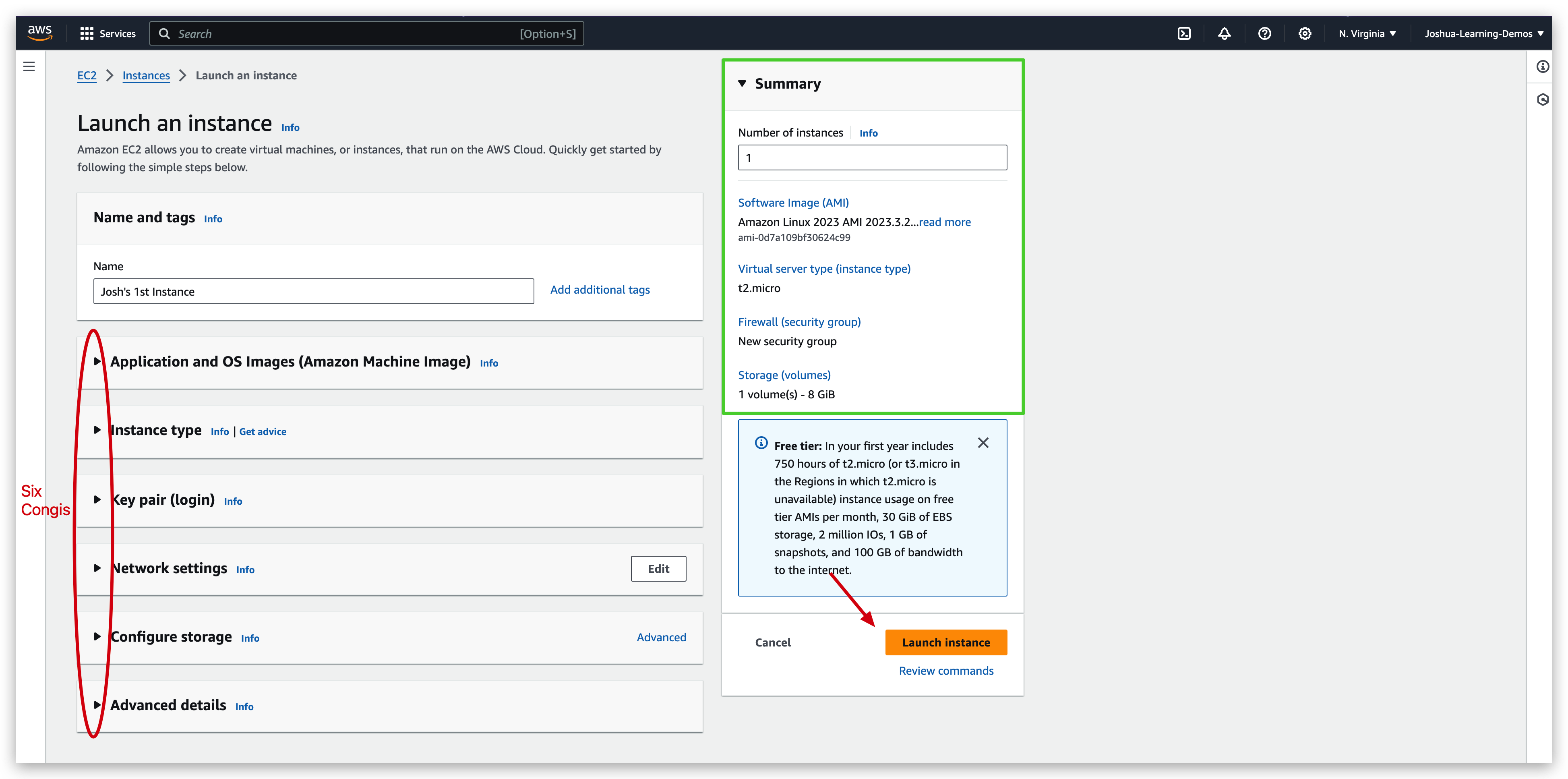1568x779 pixels.
Task: Click the AWS logo home icon
Action: (39, 33)
